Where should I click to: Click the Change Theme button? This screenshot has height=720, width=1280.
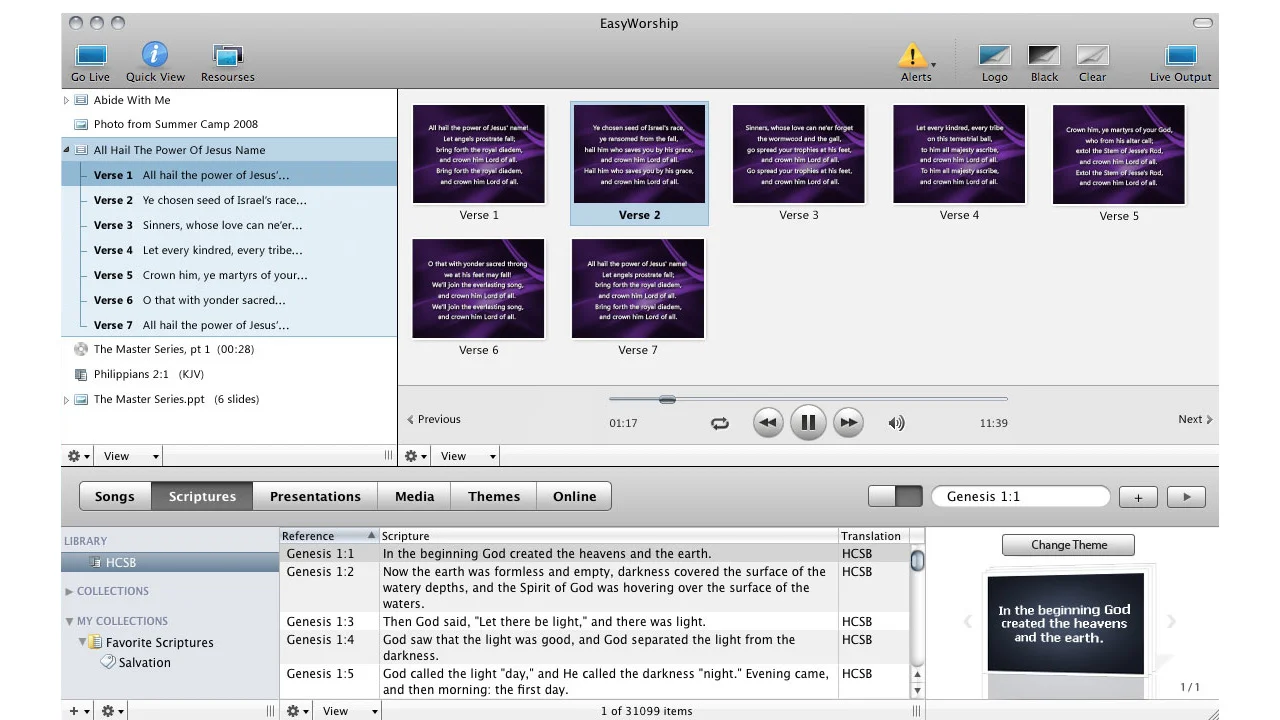1068,545
